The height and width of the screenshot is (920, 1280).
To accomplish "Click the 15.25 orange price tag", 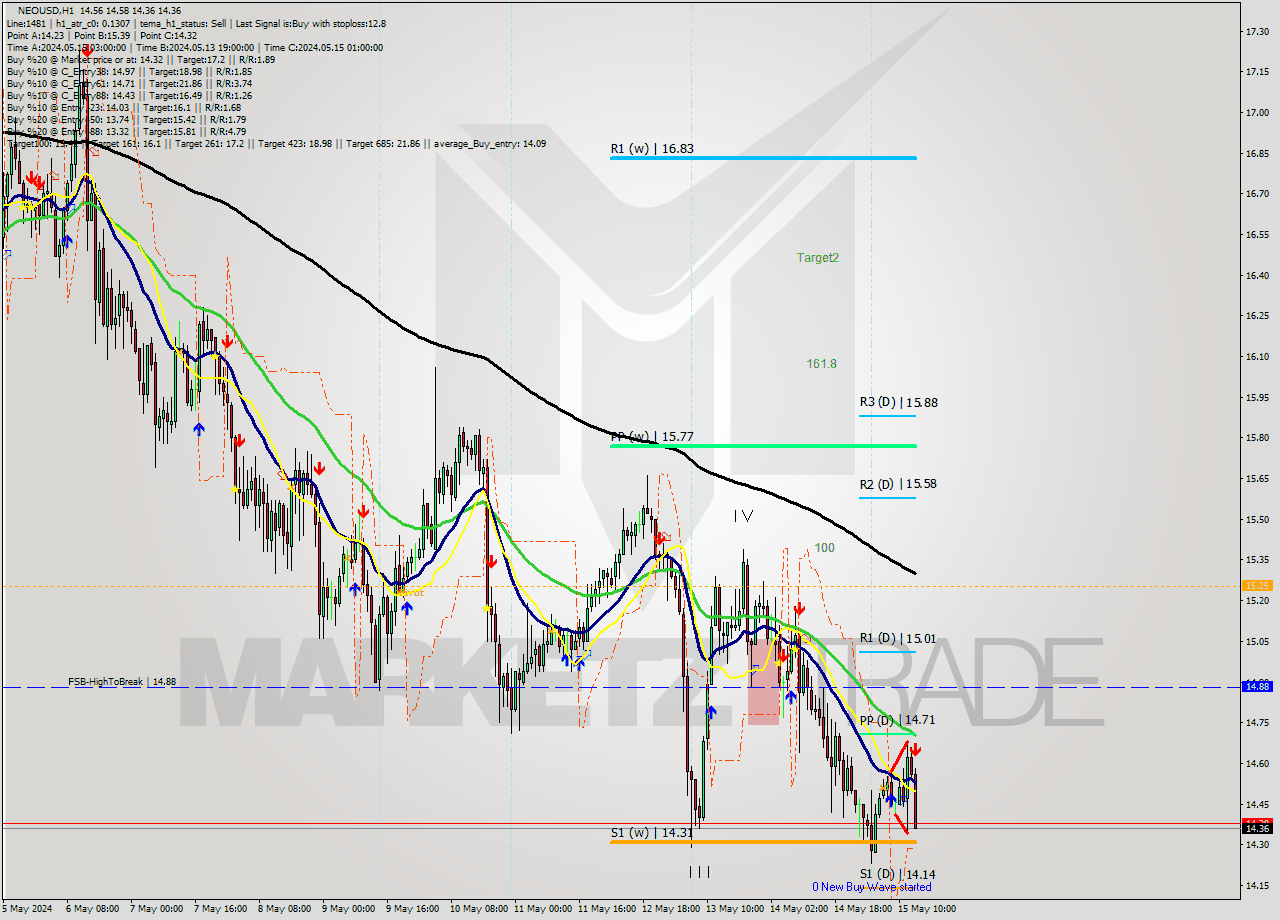I will pos(1256,586).
